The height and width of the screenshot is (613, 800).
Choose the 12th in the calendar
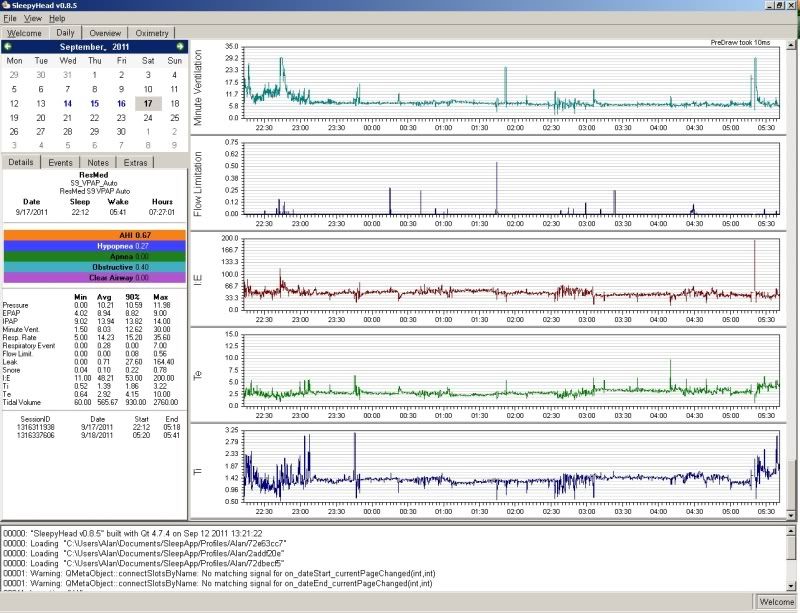(14, 104)
